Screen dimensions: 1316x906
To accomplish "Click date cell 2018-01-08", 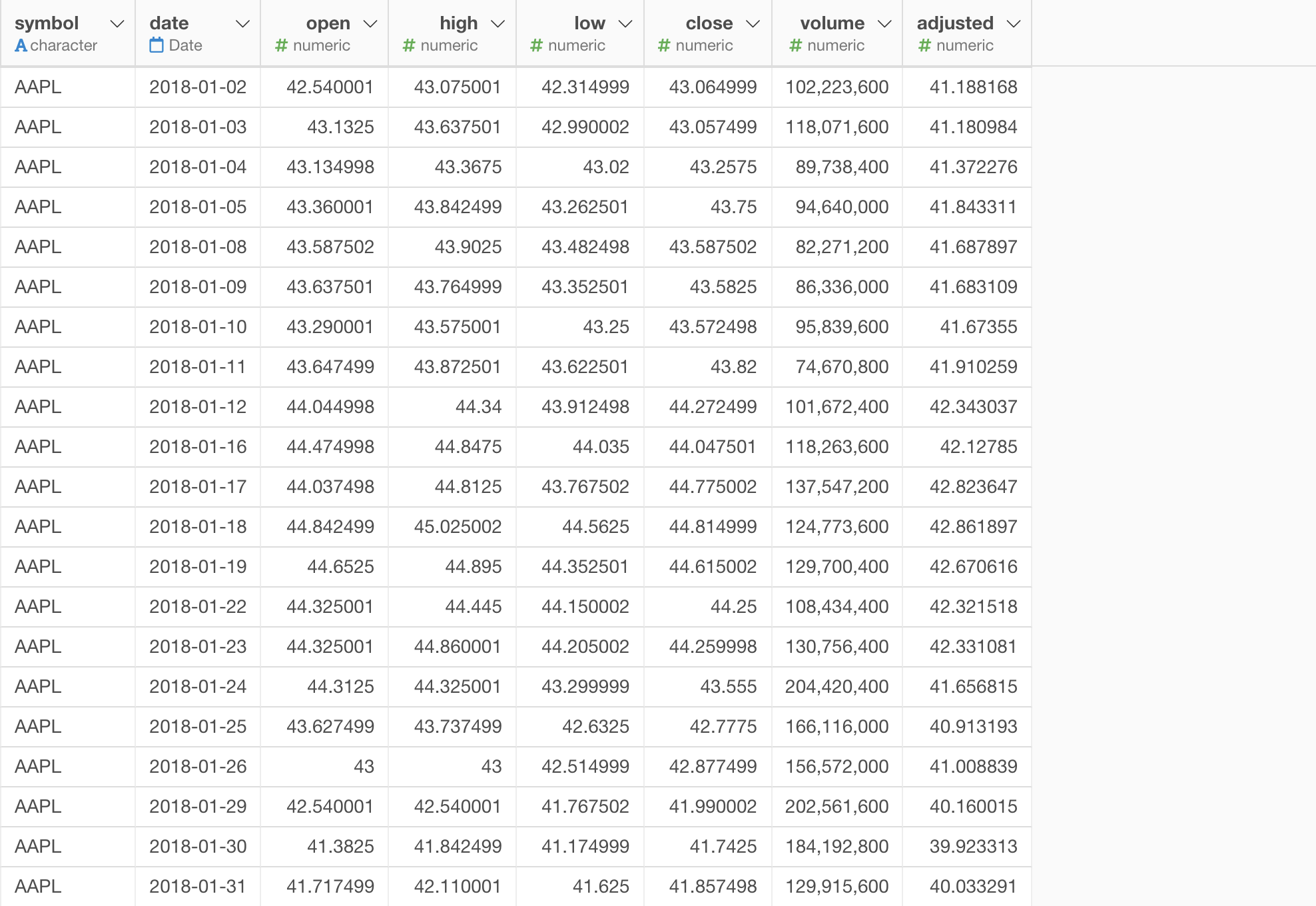I will click(x=198, y=247).
